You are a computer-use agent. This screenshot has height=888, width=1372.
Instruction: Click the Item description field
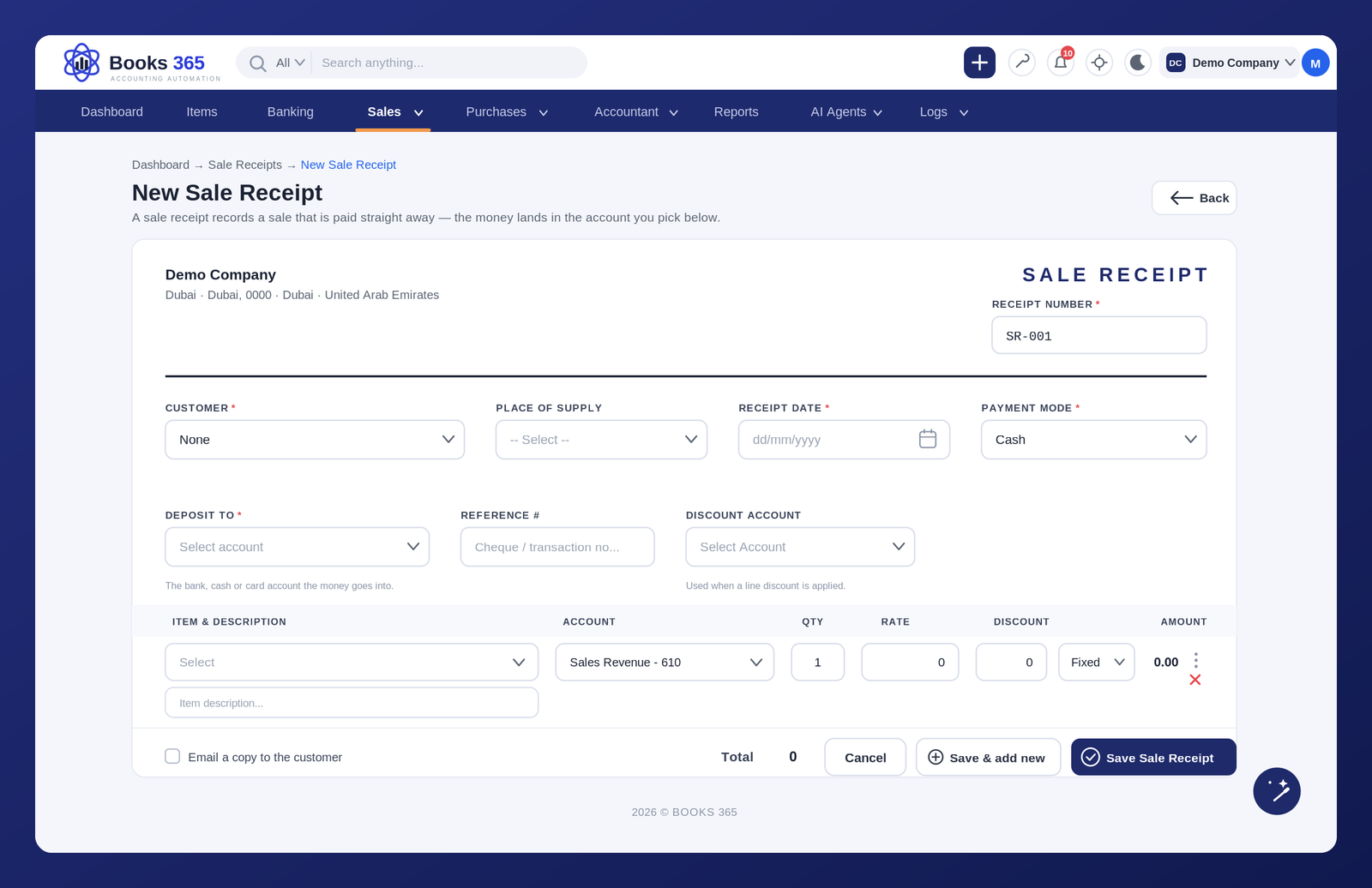(352, 703)
